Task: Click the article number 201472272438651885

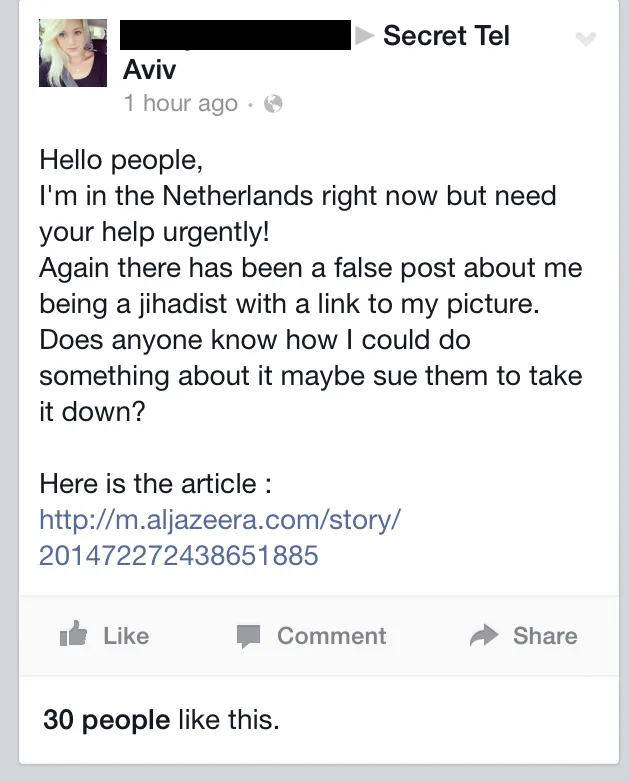Action: (x=178, y=555)
